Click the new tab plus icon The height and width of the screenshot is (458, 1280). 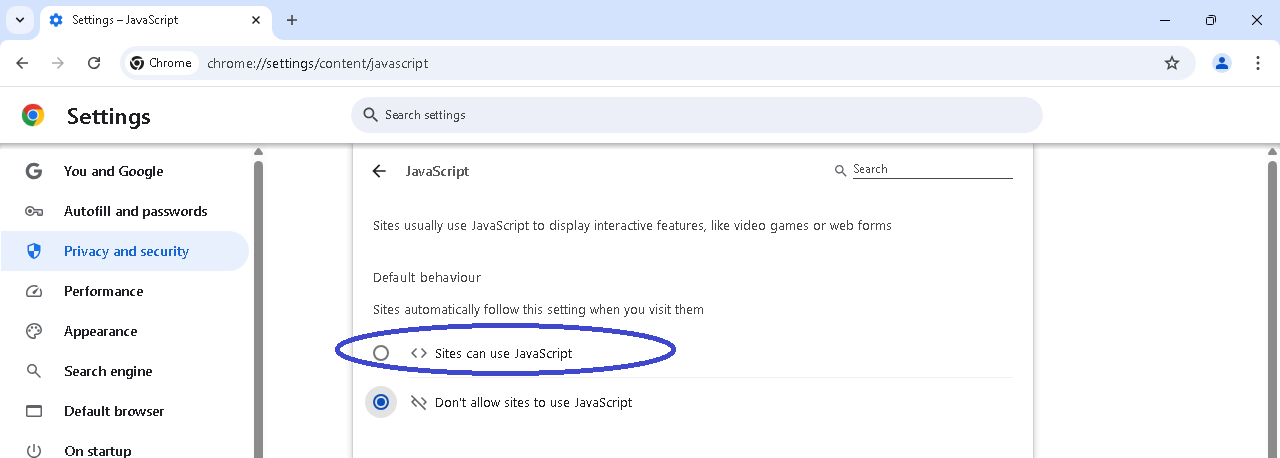(292, 20)
